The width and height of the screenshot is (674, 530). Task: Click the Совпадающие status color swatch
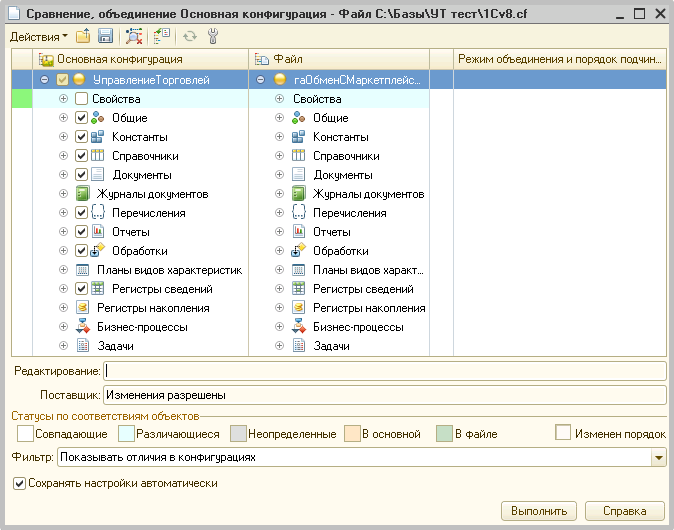tap(25, 434)
